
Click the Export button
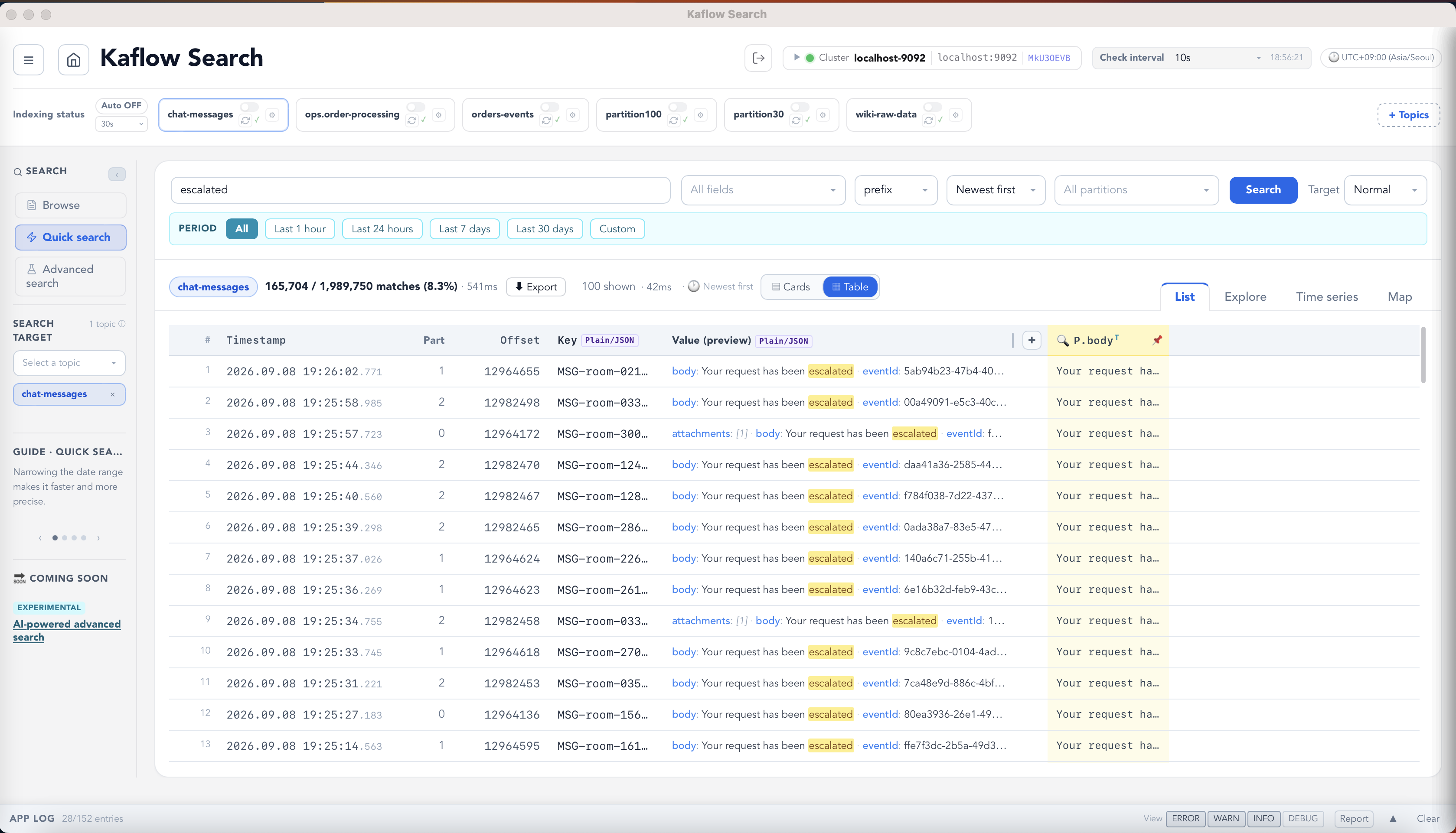tap(535, 286)
